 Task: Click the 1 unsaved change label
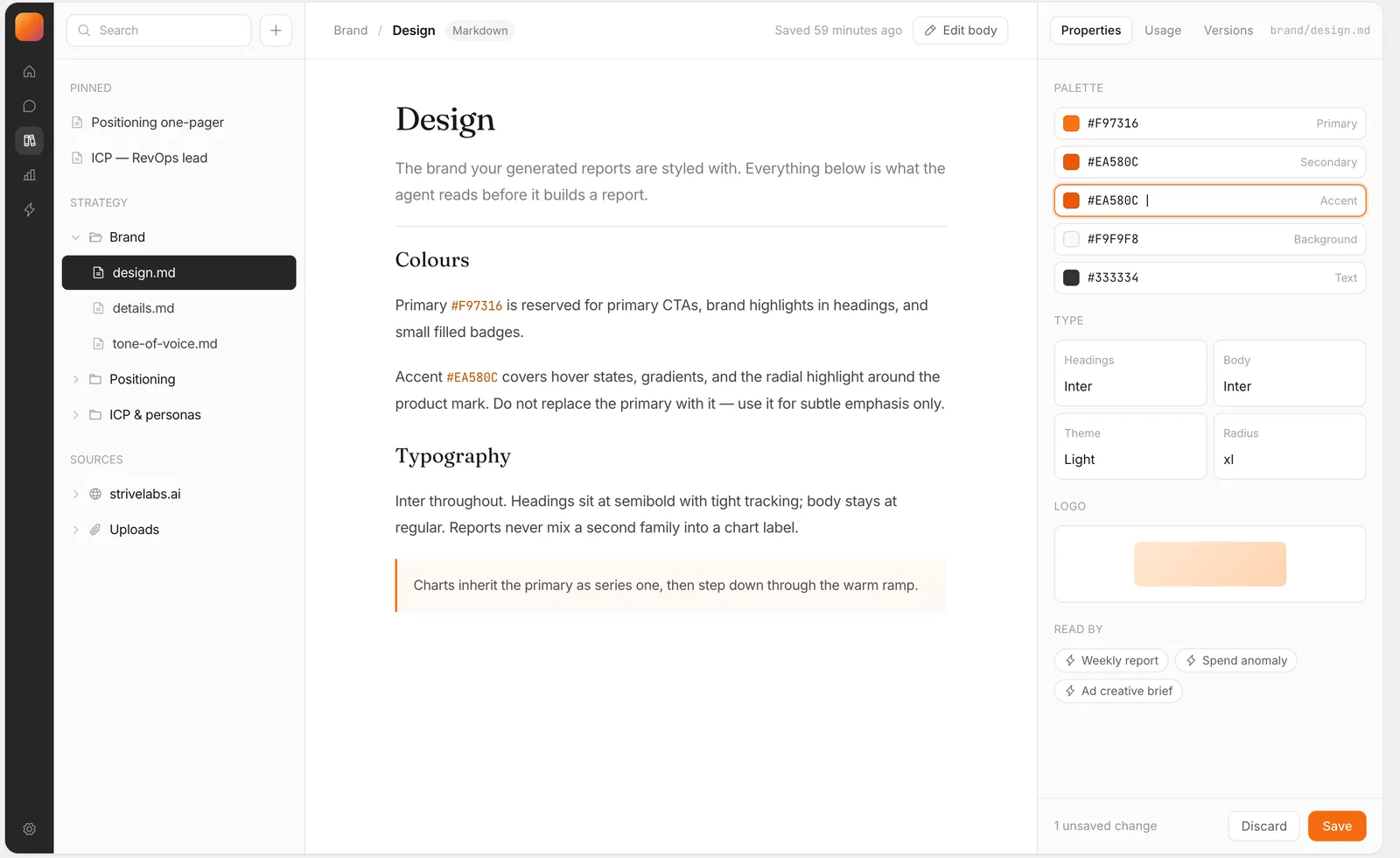point(1105,826)
